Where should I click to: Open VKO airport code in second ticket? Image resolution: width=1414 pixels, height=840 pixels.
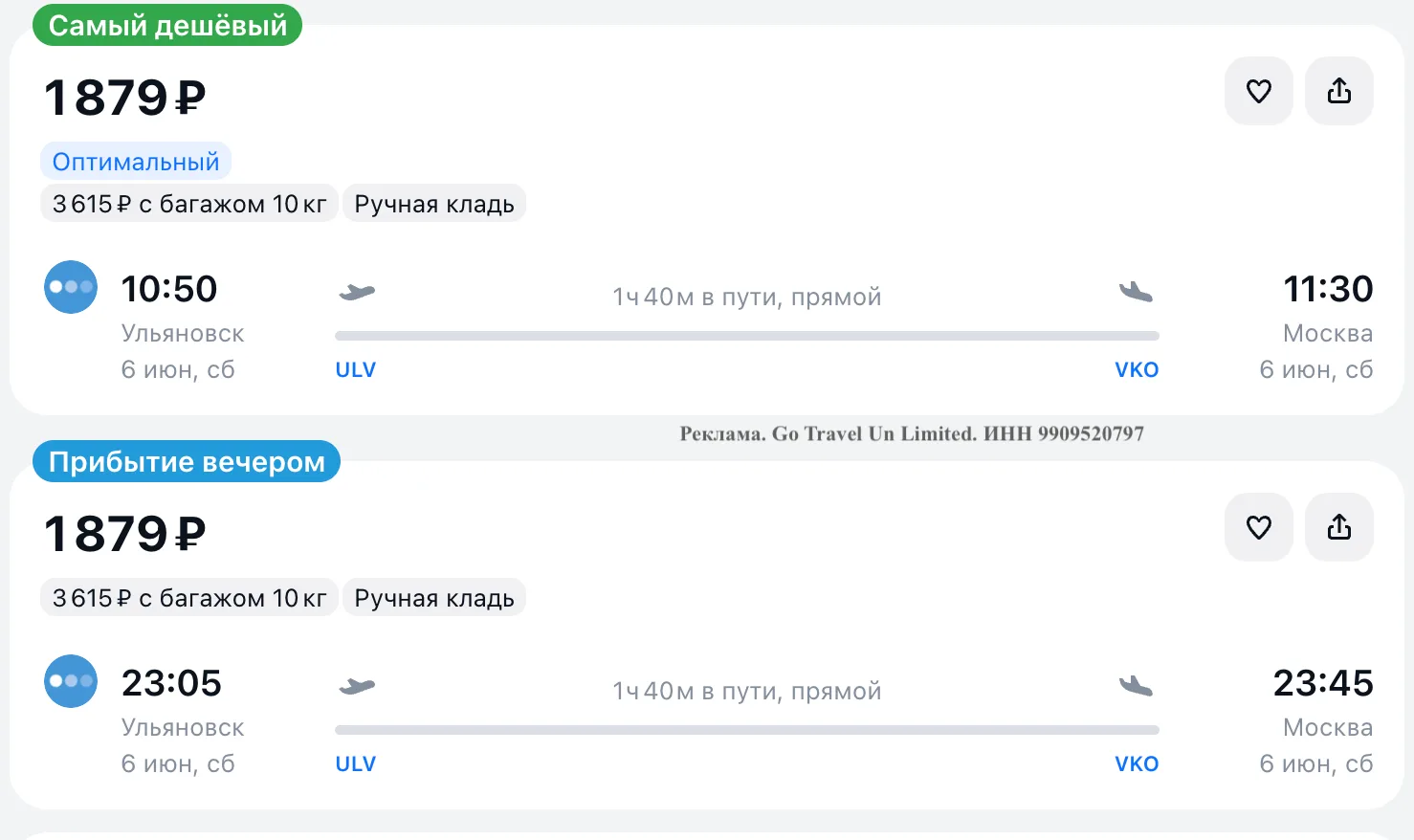pos(1137,764)
